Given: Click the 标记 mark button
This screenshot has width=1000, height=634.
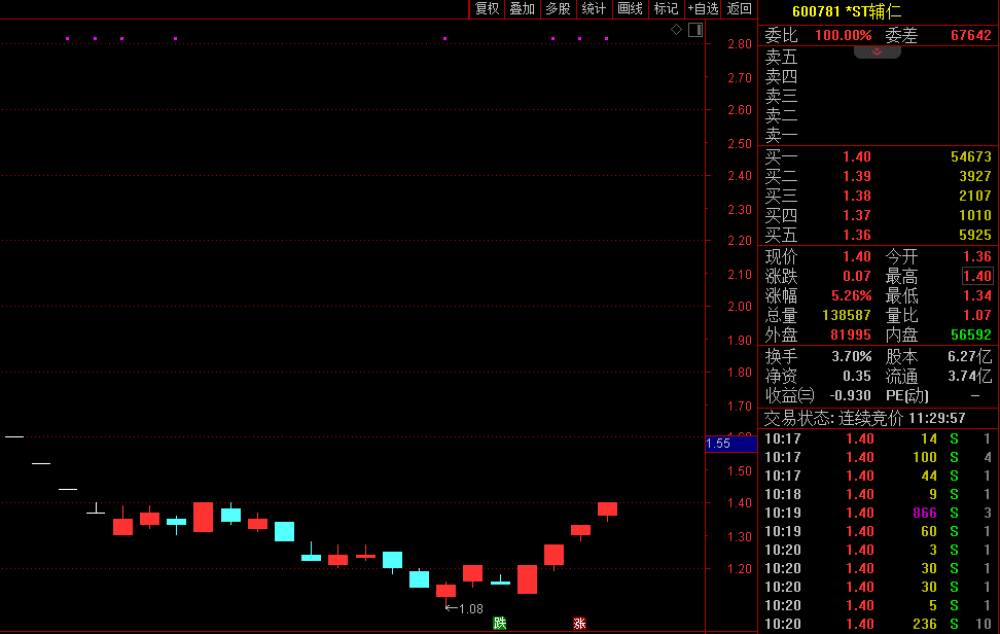Looking at the screenshot, I should coord(666,9).
